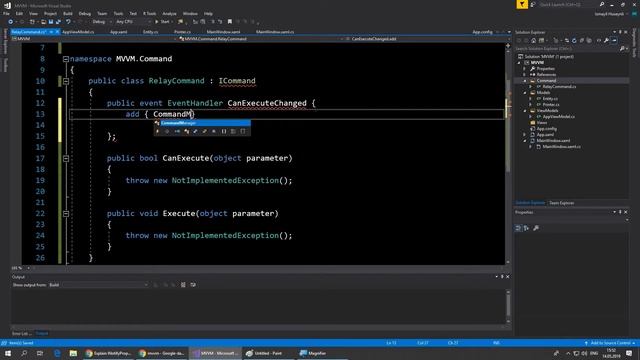The height and width of the screenshot is (360, 640).
Task: Click the Properties panel Property Pages wrench icon
Action: (536, 228)
